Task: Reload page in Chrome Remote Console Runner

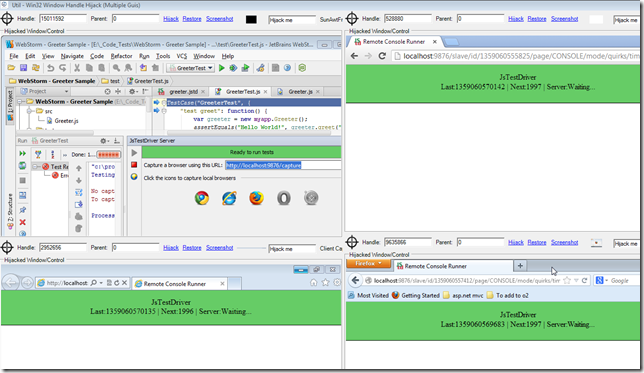Action: [382, 56]
